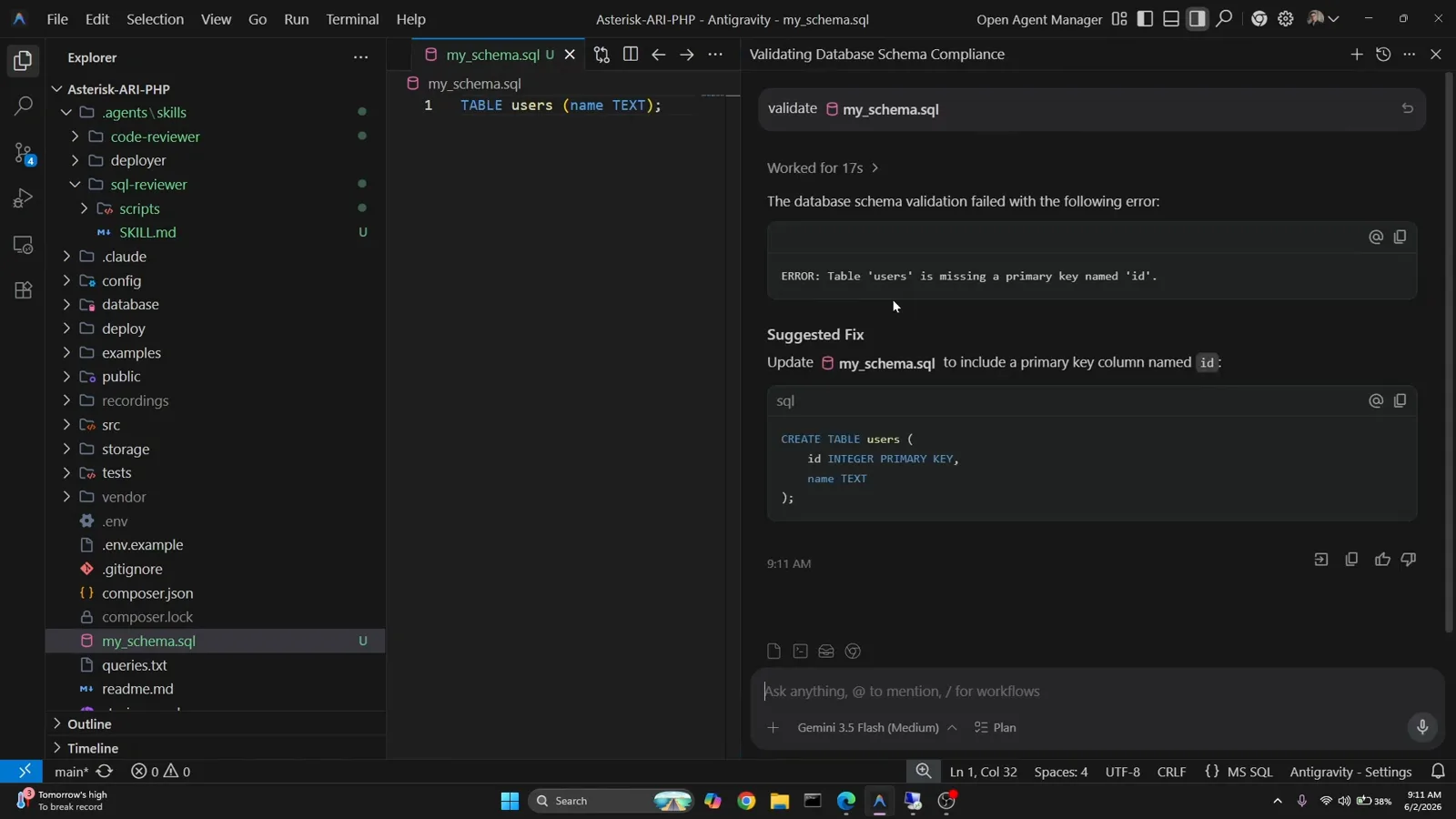Click the Windows taskbar Search box
Image resolution: width=1456 pixels, height=819 pixels.
pos(612,801)
